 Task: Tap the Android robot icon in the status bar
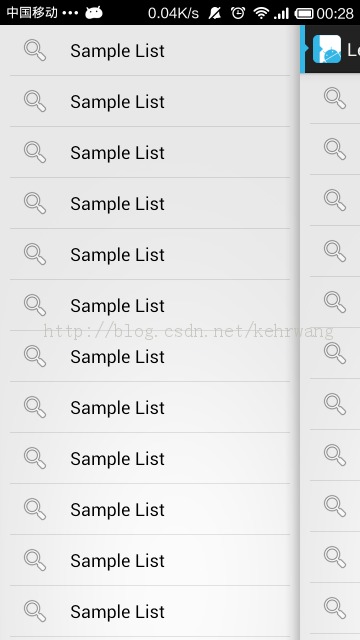coord(93,13)
